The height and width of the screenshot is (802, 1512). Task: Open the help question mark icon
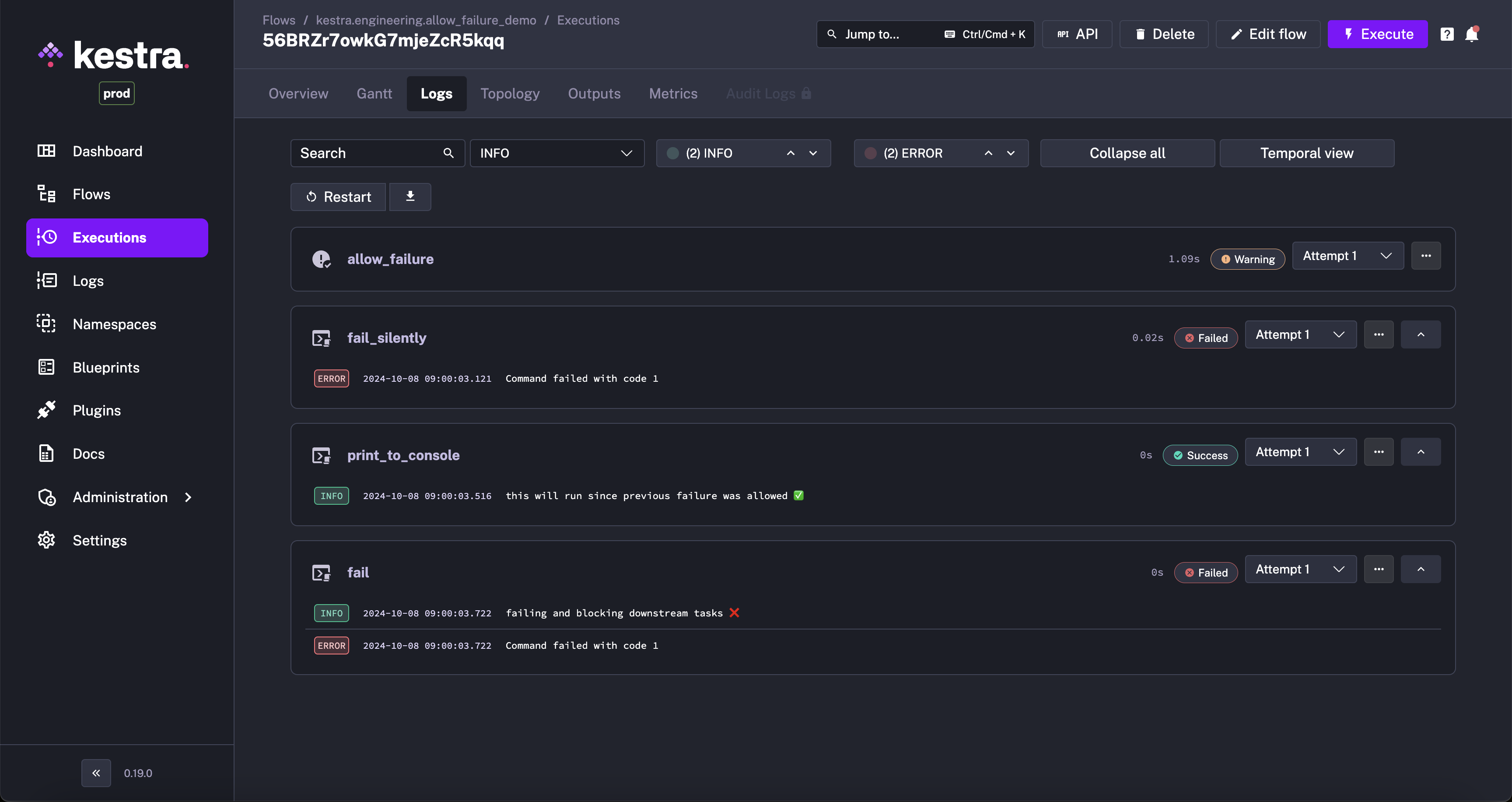click(1447, 35)
